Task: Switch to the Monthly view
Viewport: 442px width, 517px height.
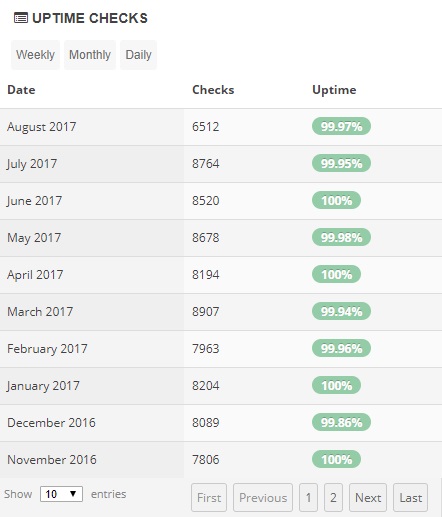Action: 90,55
